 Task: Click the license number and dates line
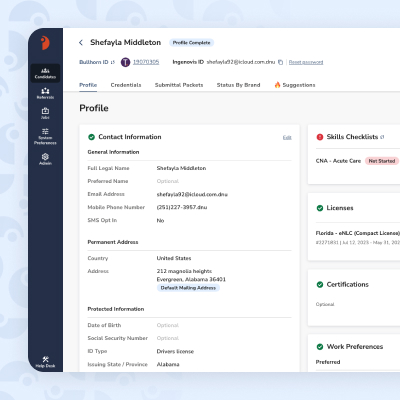[358, 242]
